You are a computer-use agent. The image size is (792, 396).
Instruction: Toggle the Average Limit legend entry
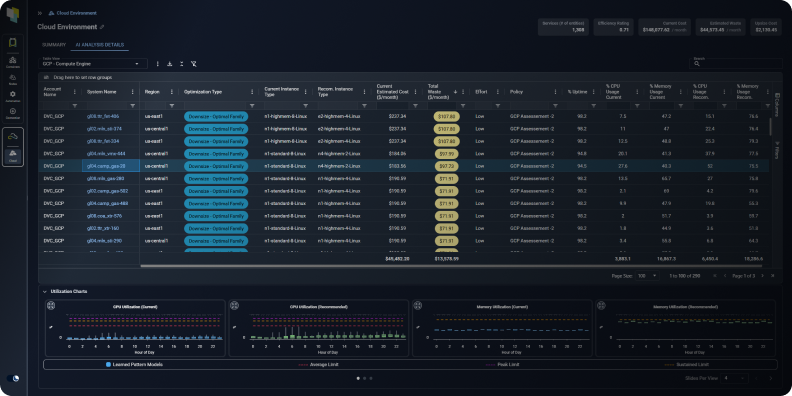[x=318, y=364]
